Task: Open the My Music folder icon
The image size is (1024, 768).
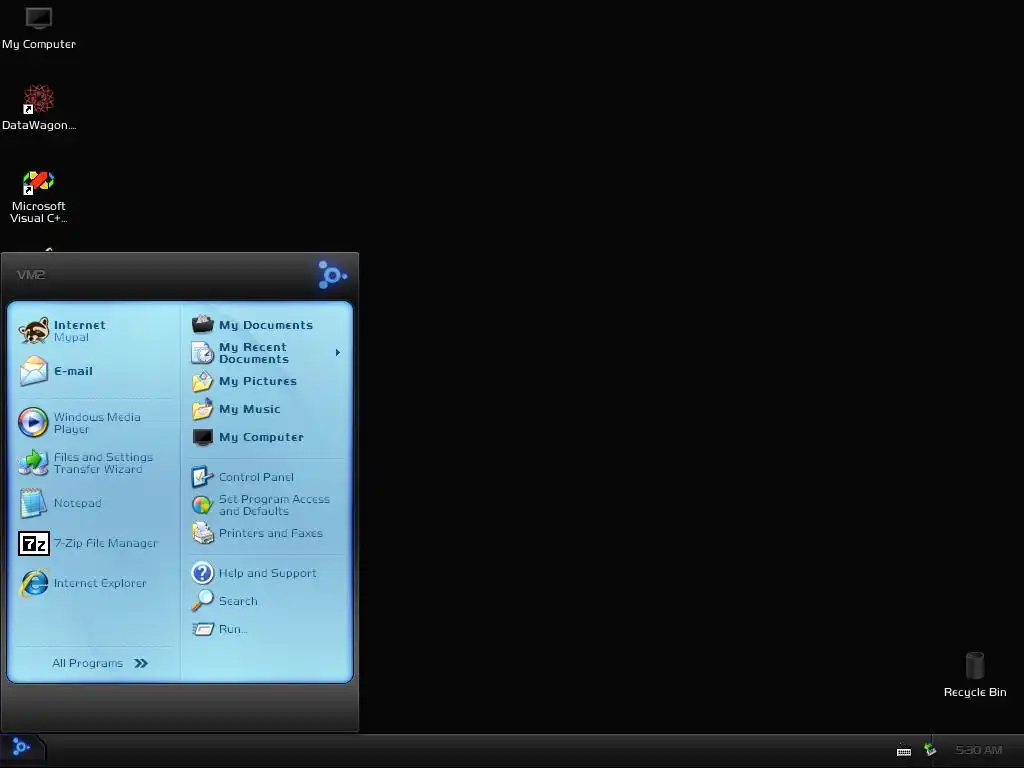Action: click(202, 409)
